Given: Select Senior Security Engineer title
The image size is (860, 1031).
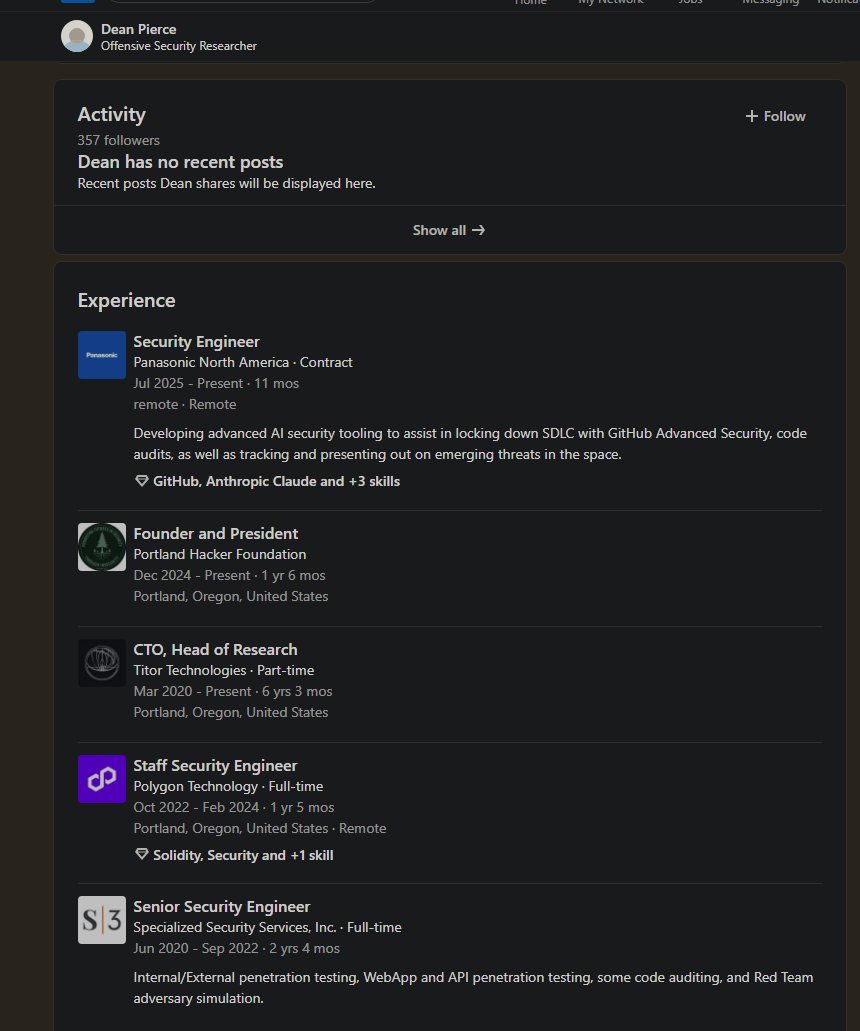Looking at the screenshot, I should (x=222, y=907).
